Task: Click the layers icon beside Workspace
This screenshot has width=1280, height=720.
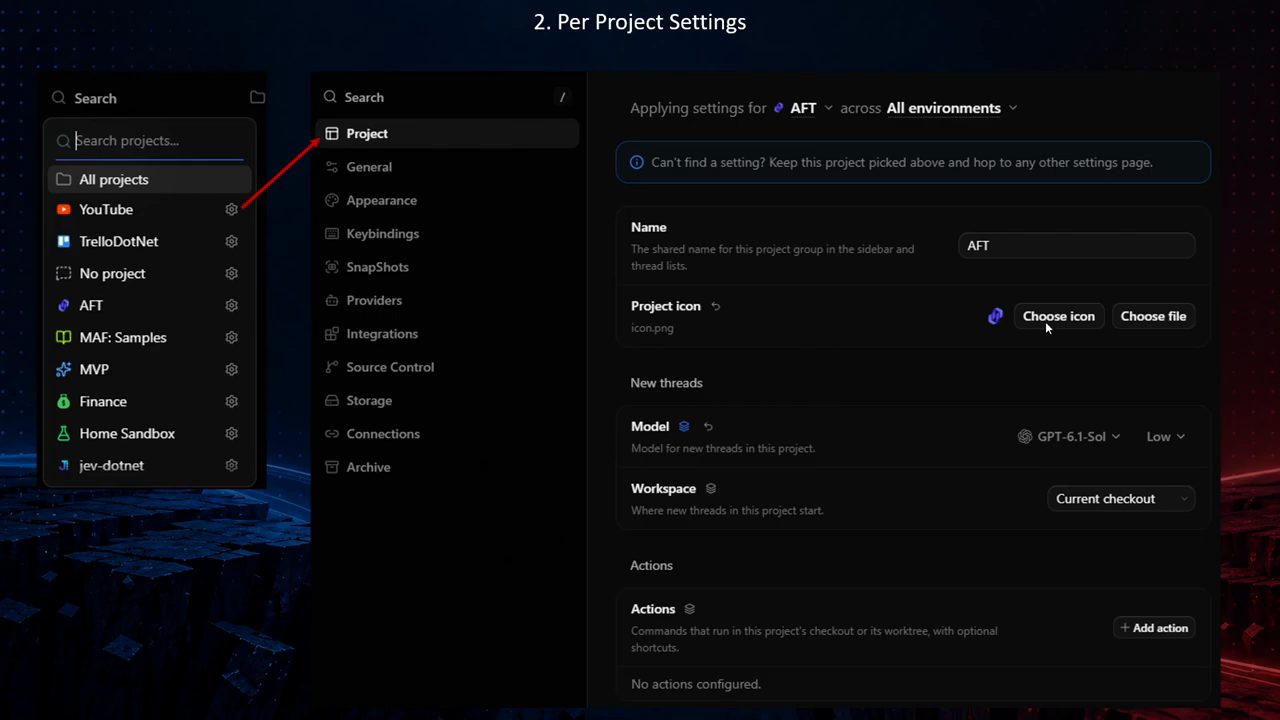Action: (x=711, y=488)
